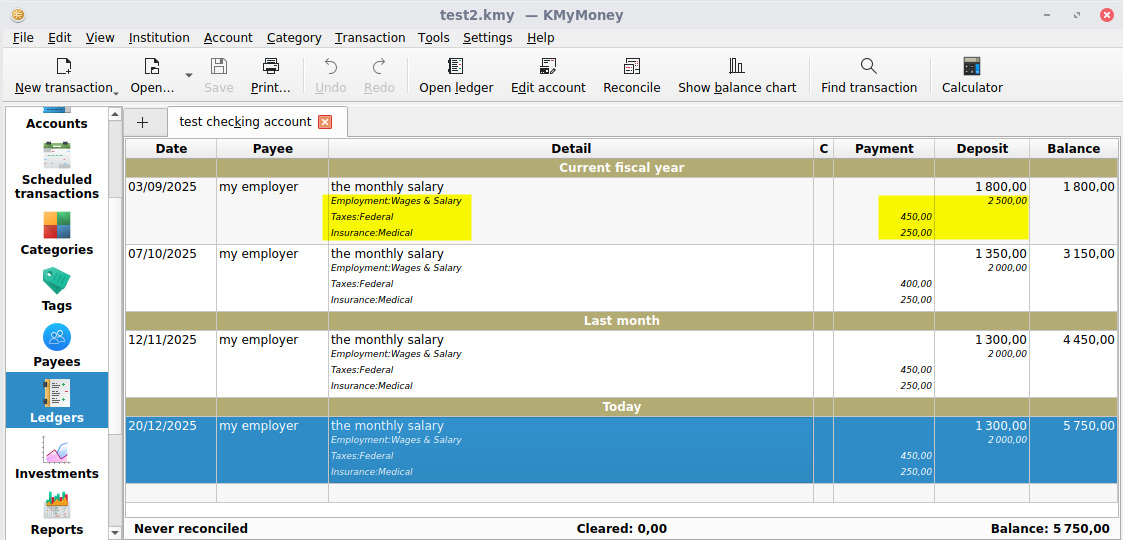
Task: Click the Print toolbar icon
Action: (270, 67)
